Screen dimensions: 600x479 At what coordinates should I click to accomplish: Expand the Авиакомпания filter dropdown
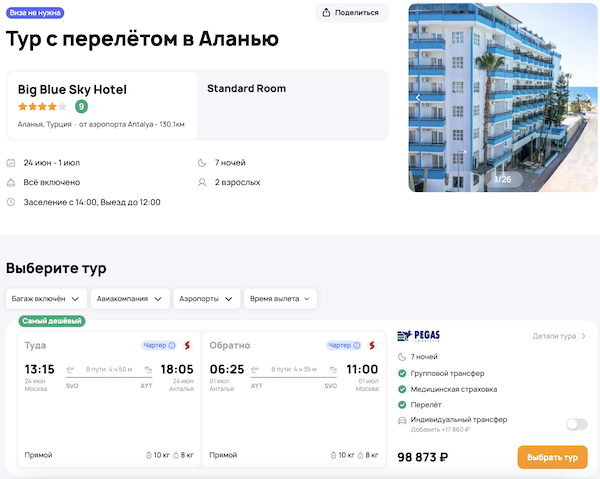pos(128,298)
